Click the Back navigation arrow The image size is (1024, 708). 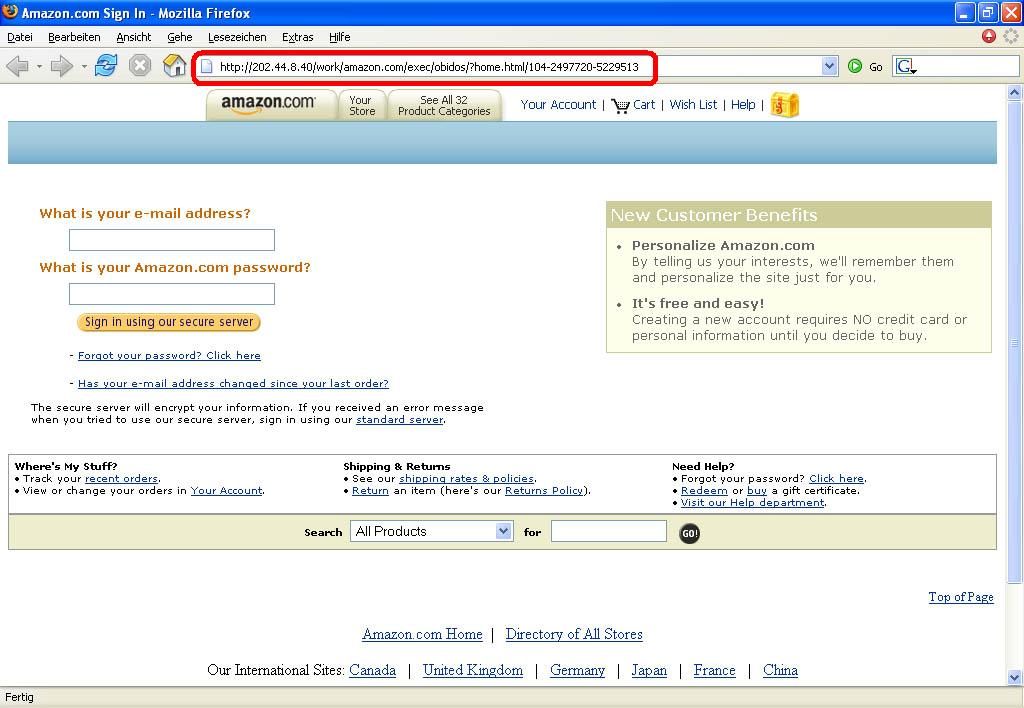coord(18,66)
